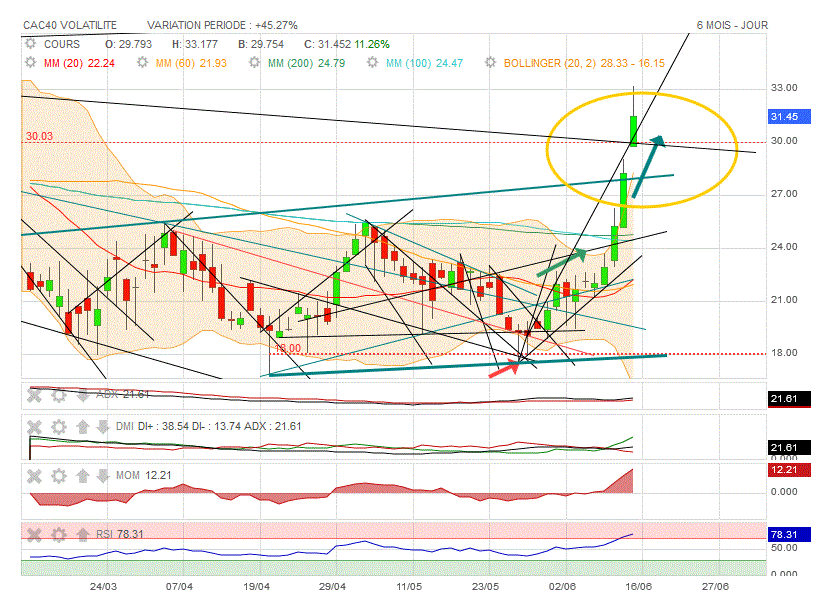Remove the DMI indicator panel
The image size is (830, 604).
[x=34, y=426]
